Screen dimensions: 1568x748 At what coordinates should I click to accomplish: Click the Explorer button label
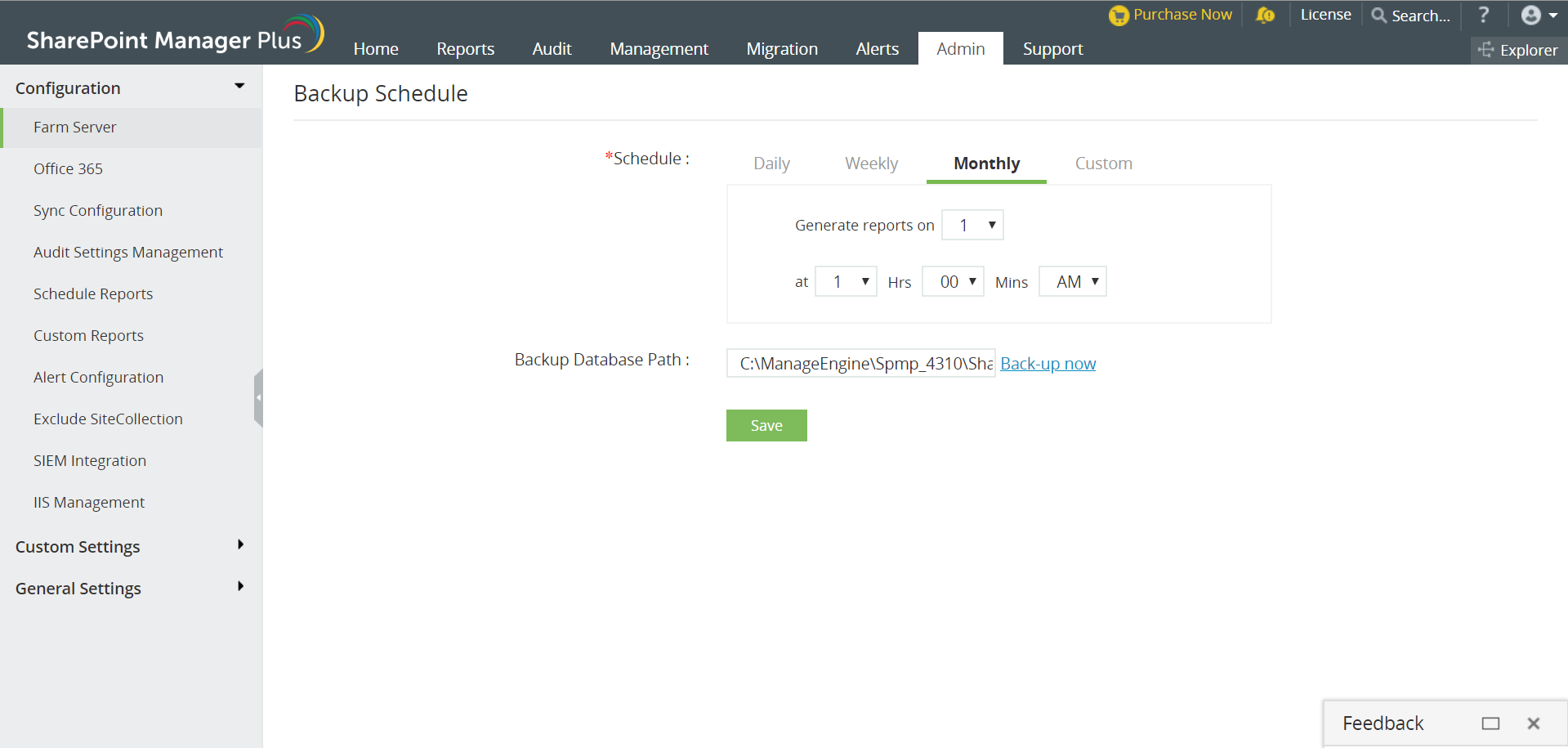(1529, 50)
